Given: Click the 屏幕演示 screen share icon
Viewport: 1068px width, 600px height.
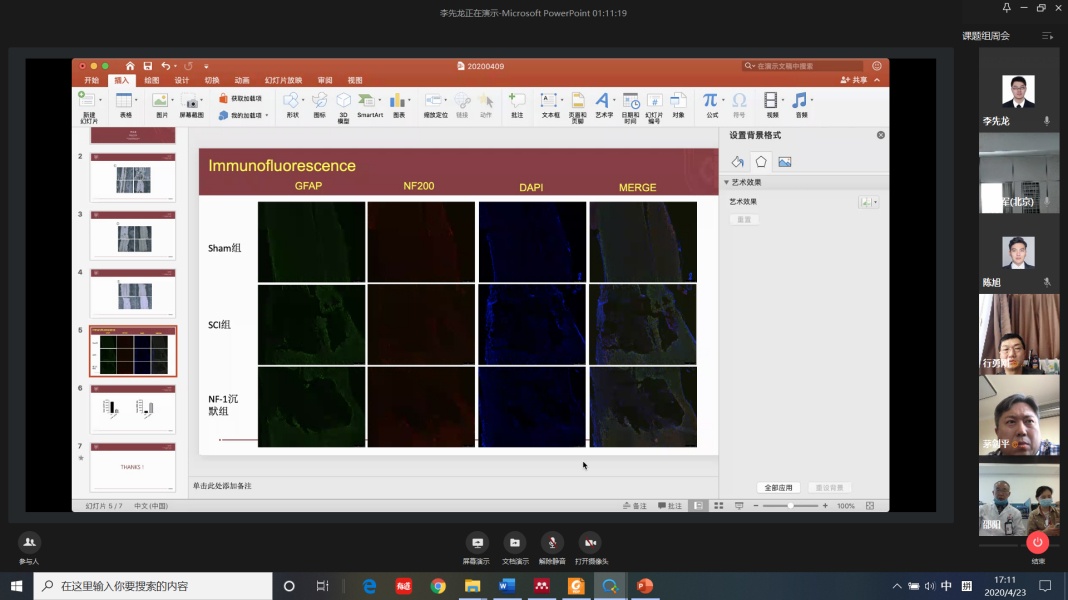Looking at the screenshot, I should click(x=477, y=542).
